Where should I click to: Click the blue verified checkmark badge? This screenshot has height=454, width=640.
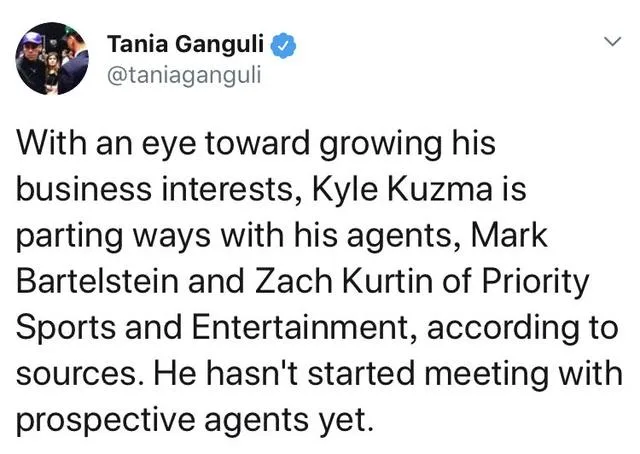click(283, 45)
